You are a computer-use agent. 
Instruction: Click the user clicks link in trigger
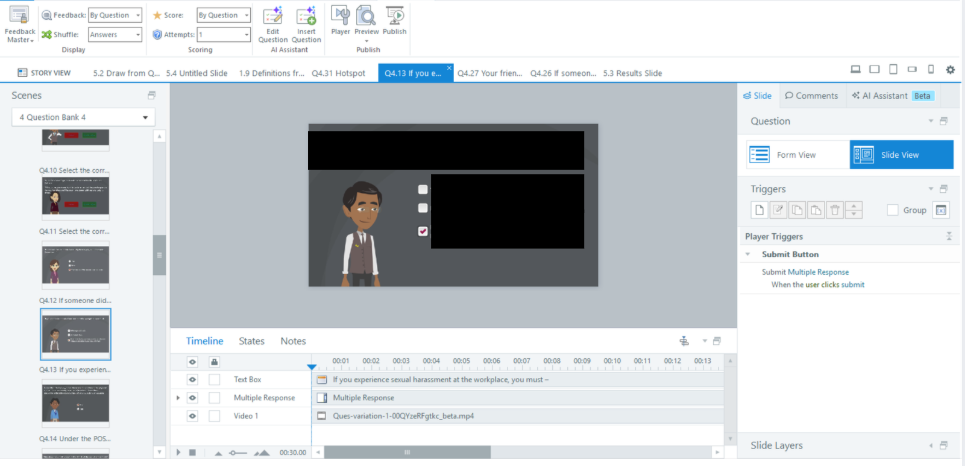point(822,284)
